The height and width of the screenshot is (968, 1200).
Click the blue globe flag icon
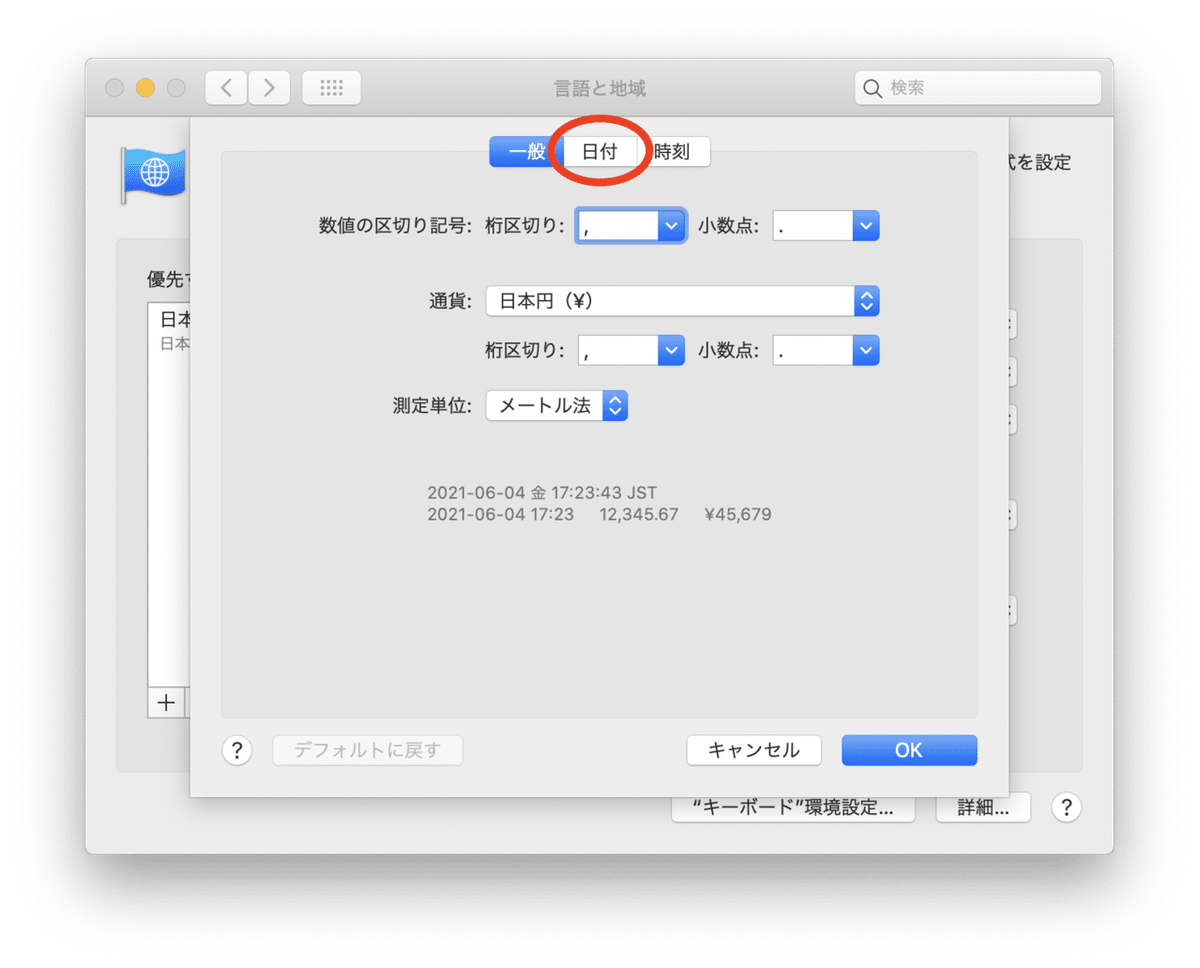coord(155,171)
